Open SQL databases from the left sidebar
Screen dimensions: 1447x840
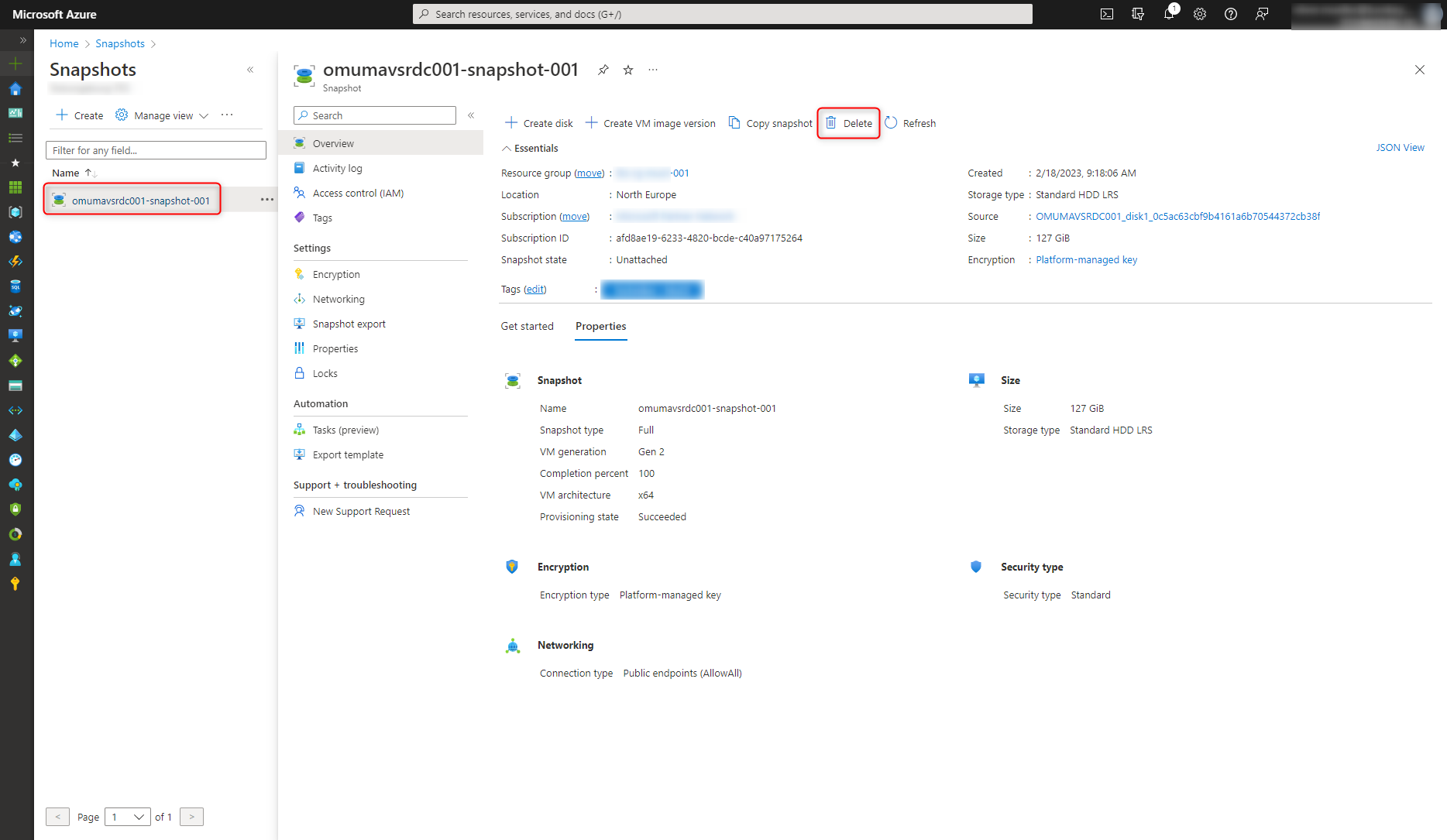point(15,286)
